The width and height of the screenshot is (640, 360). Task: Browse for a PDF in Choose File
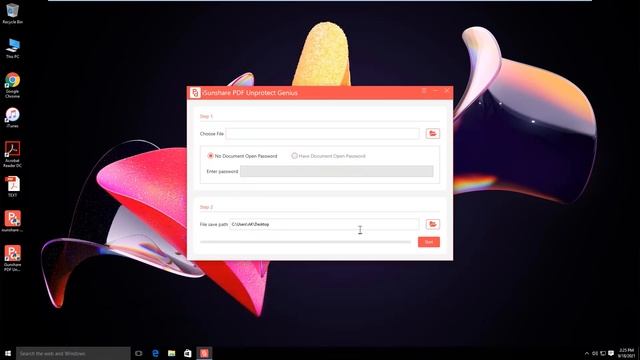pyautogui.click(x=433, y=133)
